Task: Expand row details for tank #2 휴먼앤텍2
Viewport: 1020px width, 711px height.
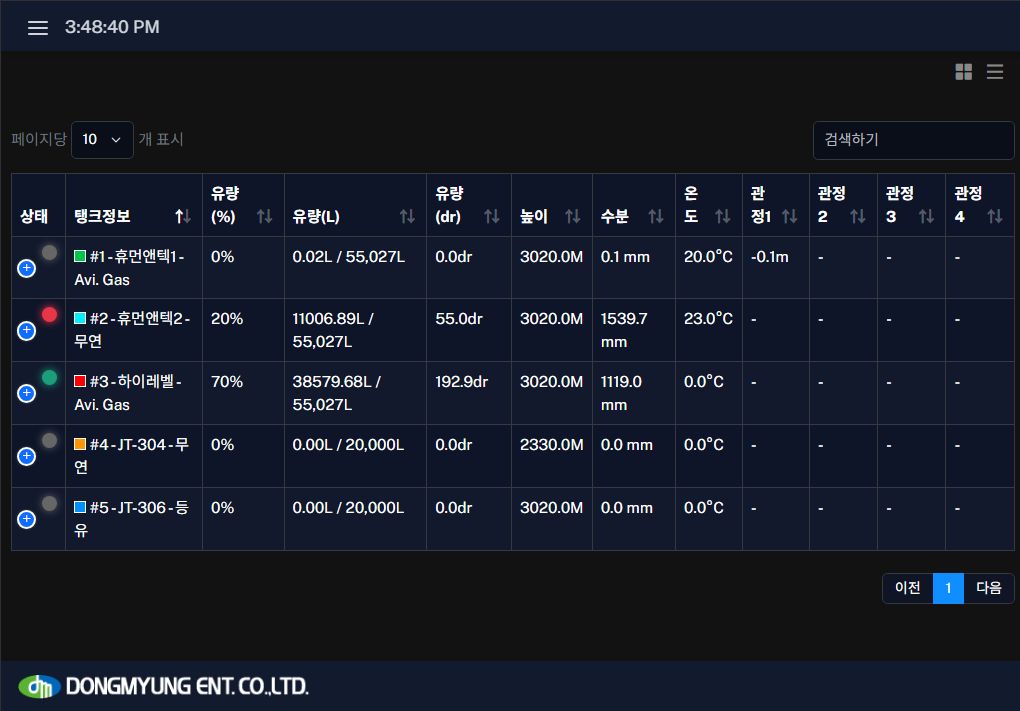Action: 27,331
